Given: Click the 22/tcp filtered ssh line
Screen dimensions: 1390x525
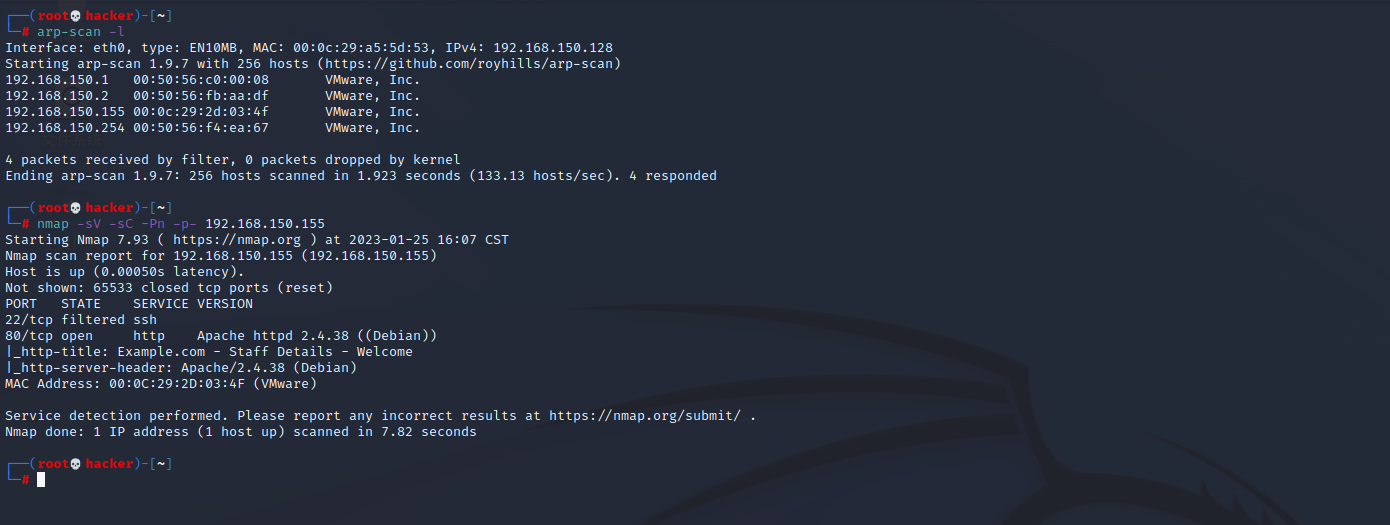Looking at the screenshot, I should [81, 320].
